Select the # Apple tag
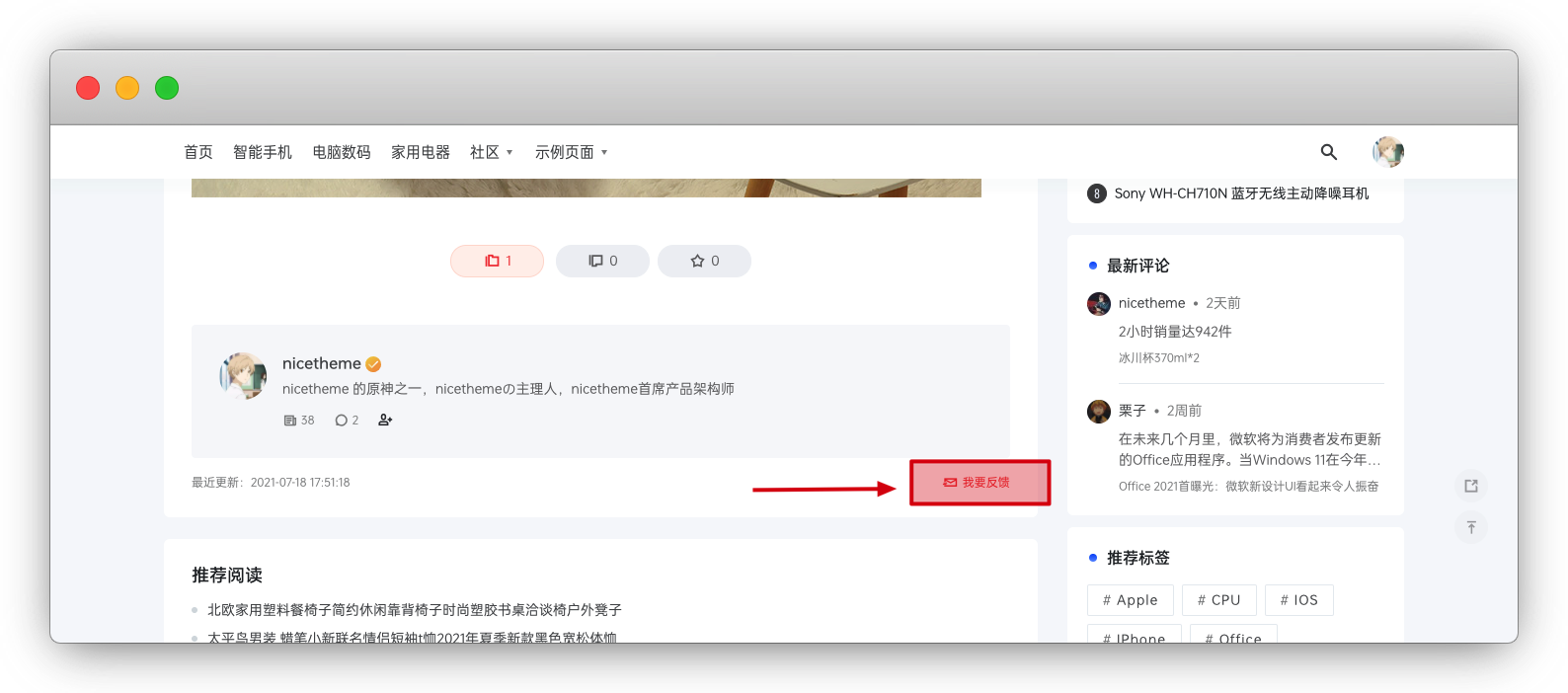 [x=1131, y=600]
